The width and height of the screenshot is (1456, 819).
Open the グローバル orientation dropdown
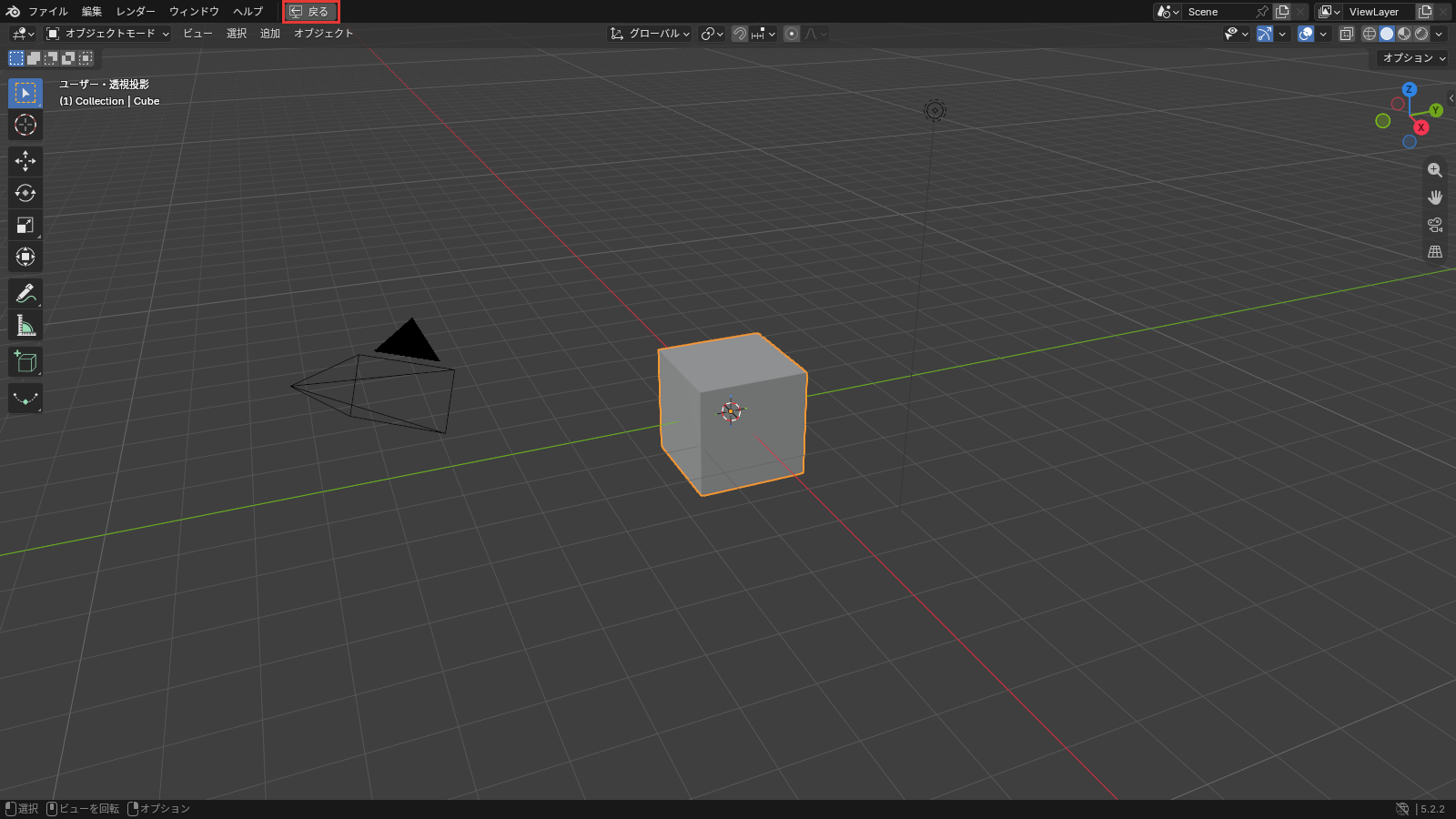click(650, 34)
